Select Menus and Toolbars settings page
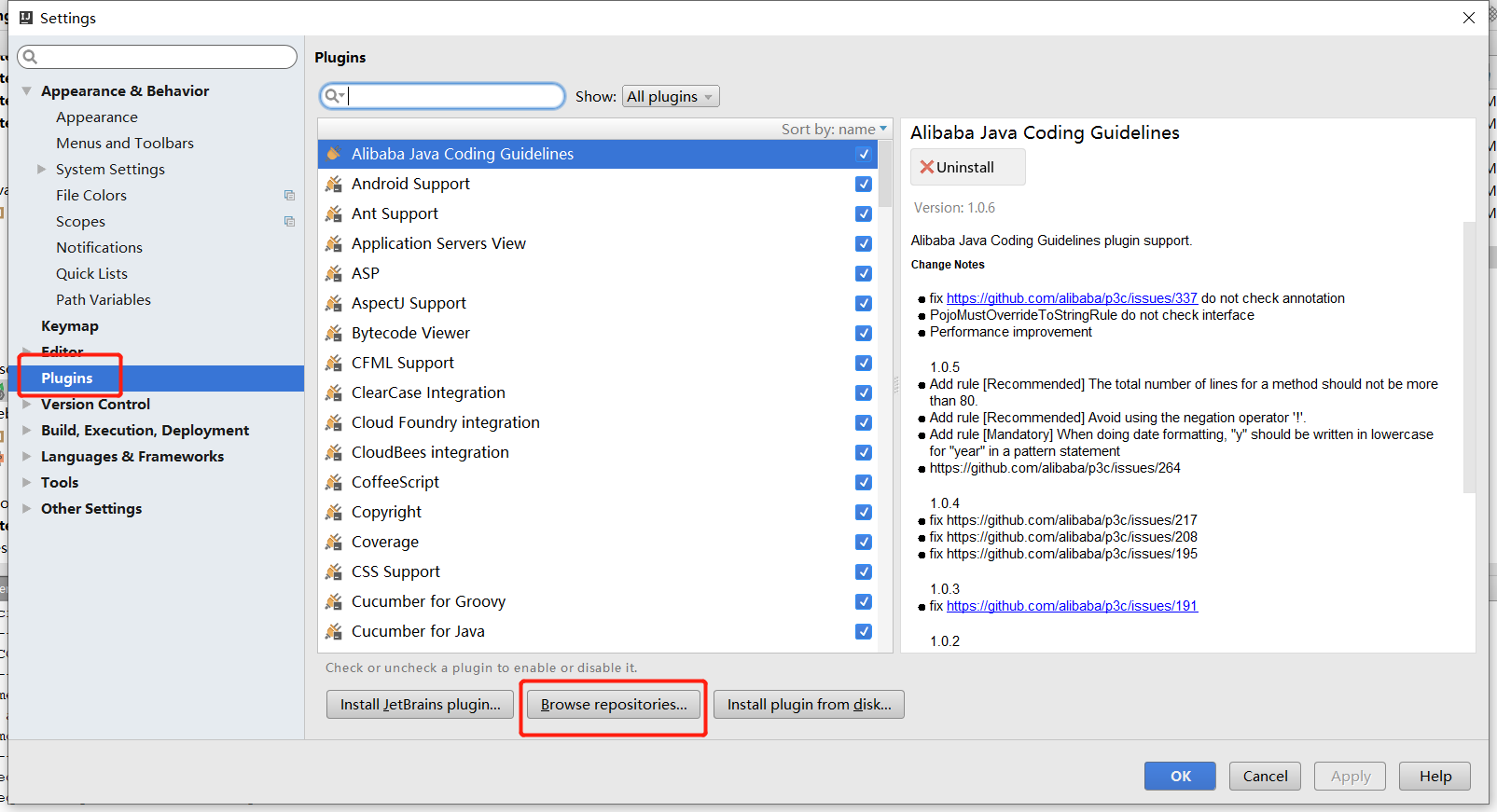The width and height of the screenshot is (1497, 812). 125,144
